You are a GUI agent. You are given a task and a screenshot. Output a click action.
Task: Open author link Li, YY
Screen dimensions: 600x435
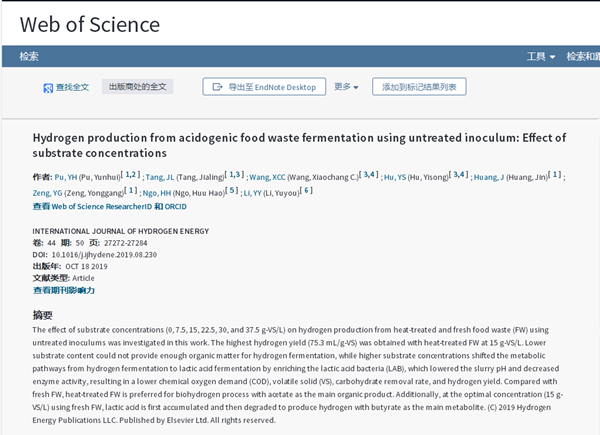[x=250, y=191]
